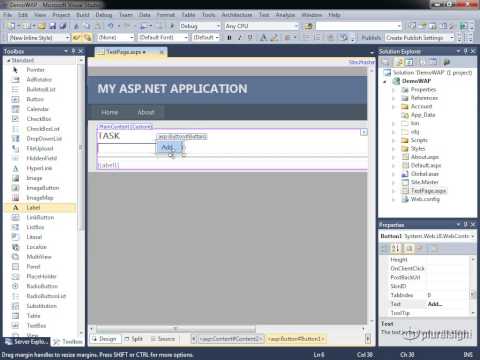Toggle Alphabetical sorting in Properties panel
This screenshot has width=480, height=360.
click(396, 248)
